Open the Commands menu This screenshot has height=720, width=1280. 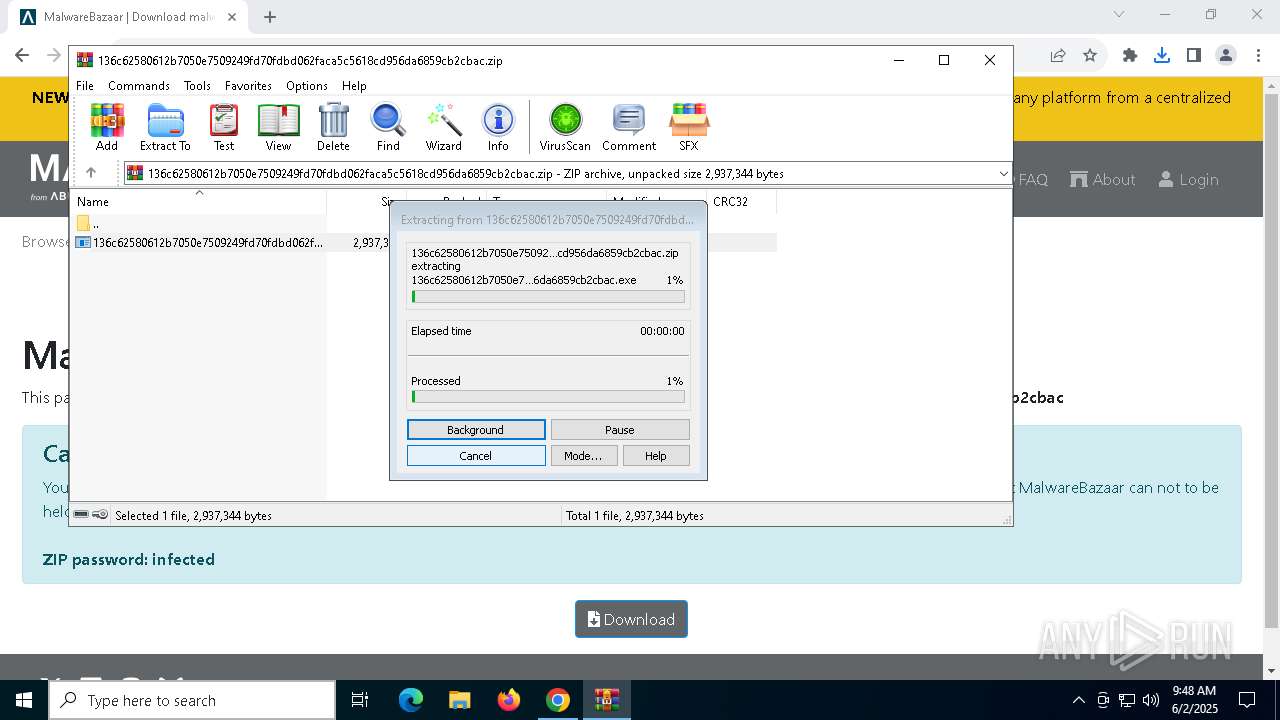coord(139,86)
